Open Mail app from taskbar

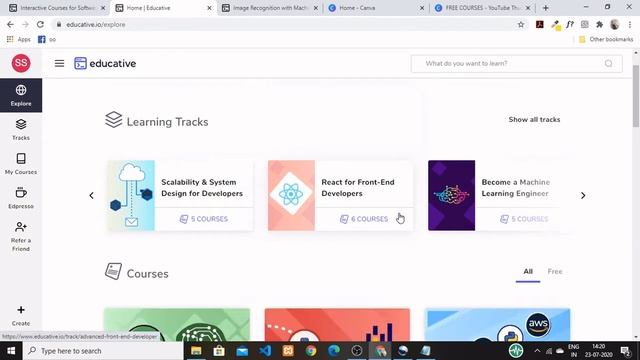pyautogui.click(x=242, y=351)
